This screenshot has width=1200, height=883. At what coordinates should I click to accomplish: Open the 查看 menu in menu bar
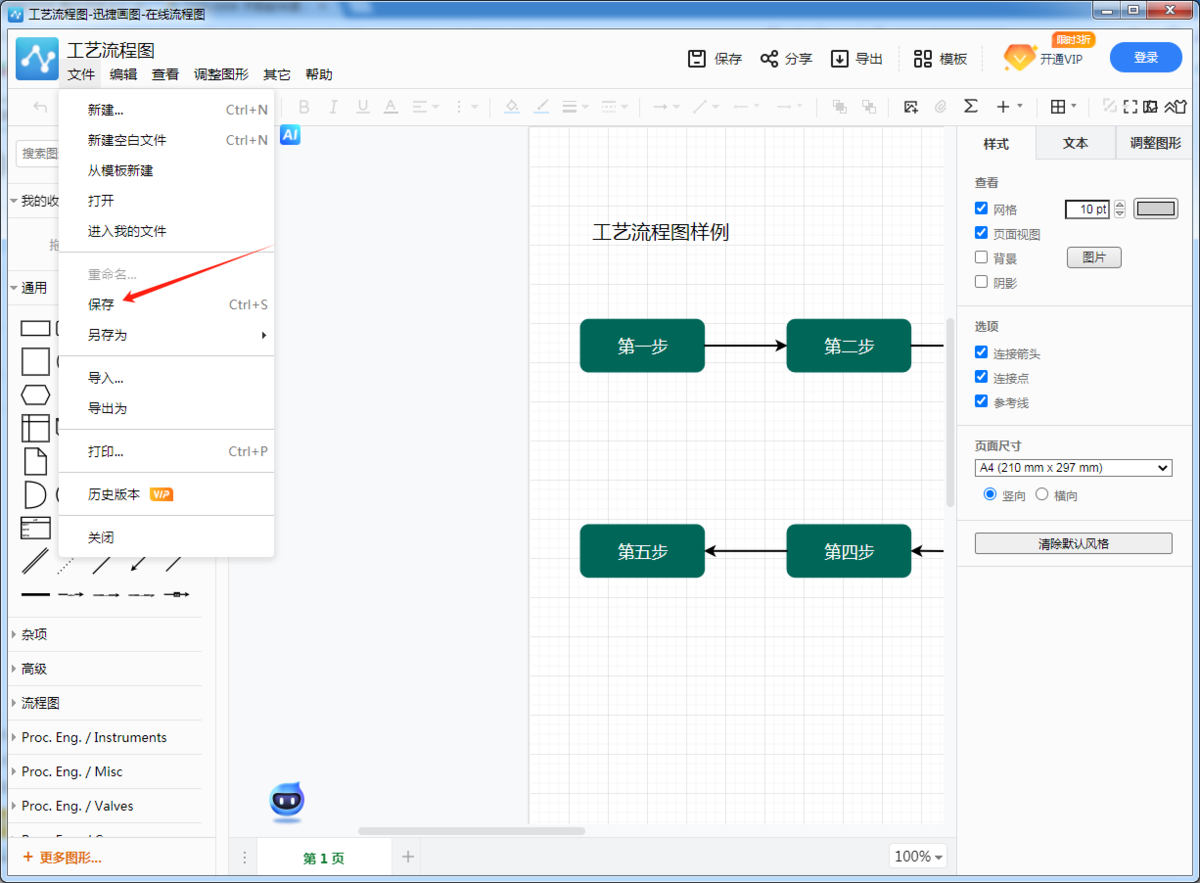click(165, 74)
